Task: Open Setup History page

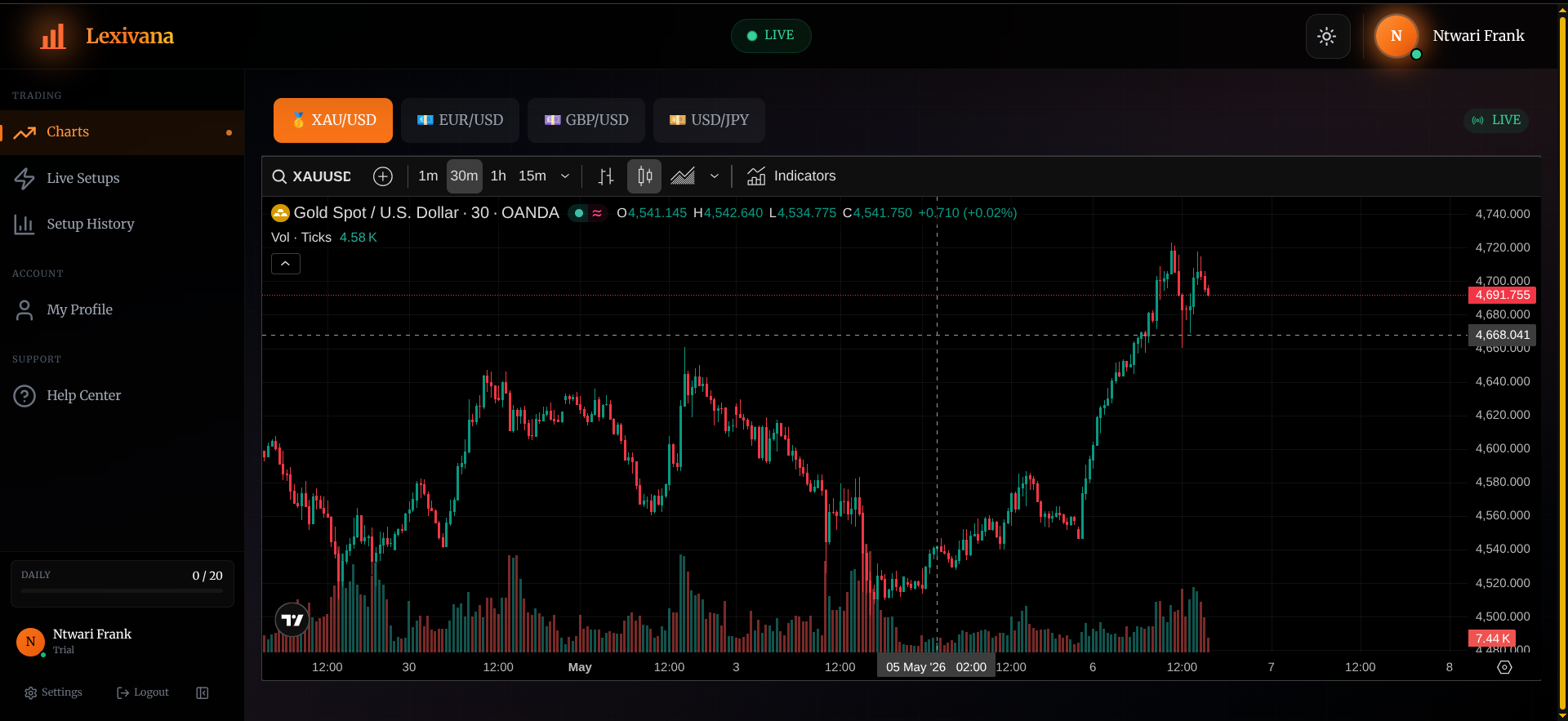Action: coord(122,224)
